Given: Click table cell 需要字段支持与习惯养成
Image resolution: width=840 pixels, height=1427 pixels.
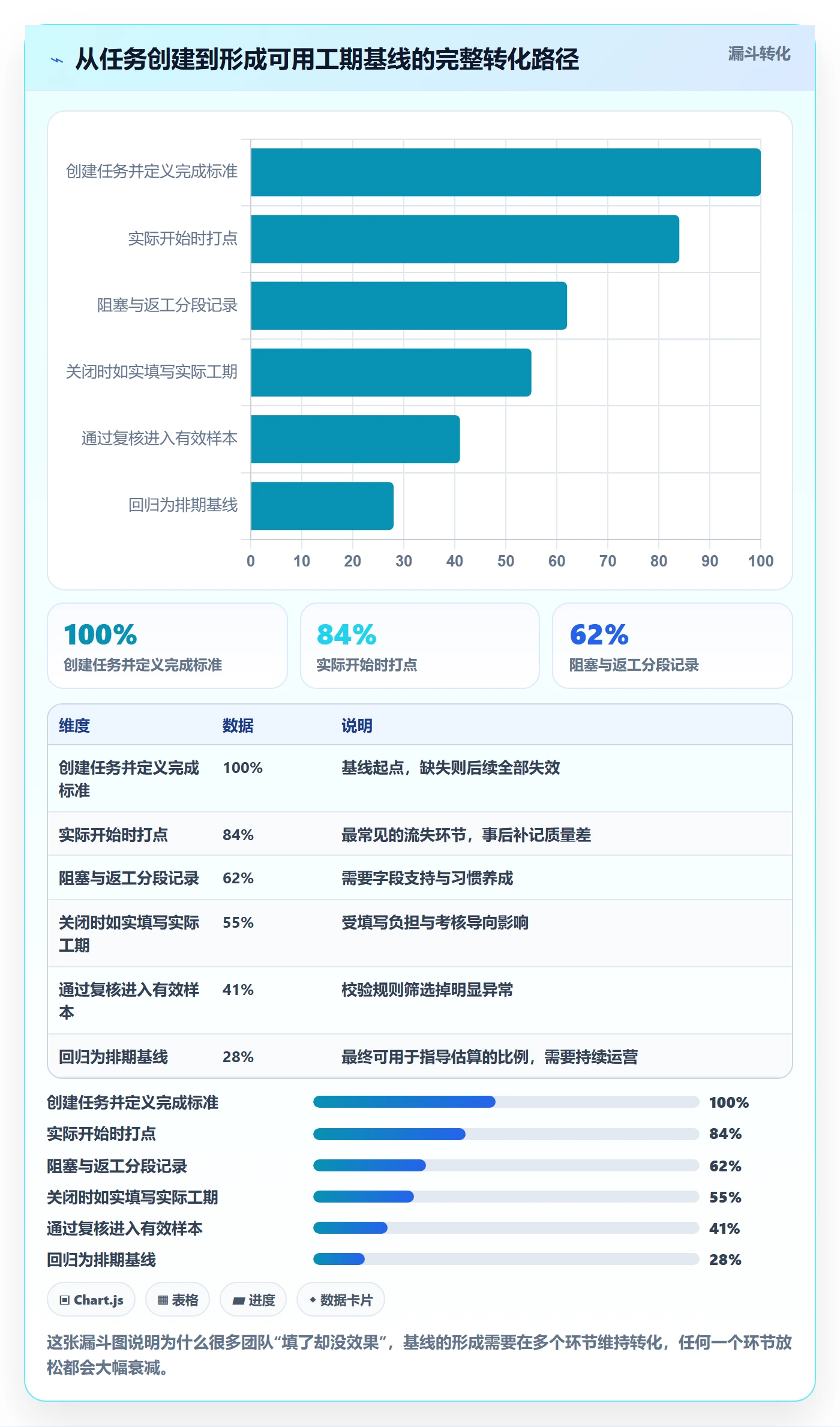Looking at the screenshot, I should pyautogui.click(x=427, y=878).
